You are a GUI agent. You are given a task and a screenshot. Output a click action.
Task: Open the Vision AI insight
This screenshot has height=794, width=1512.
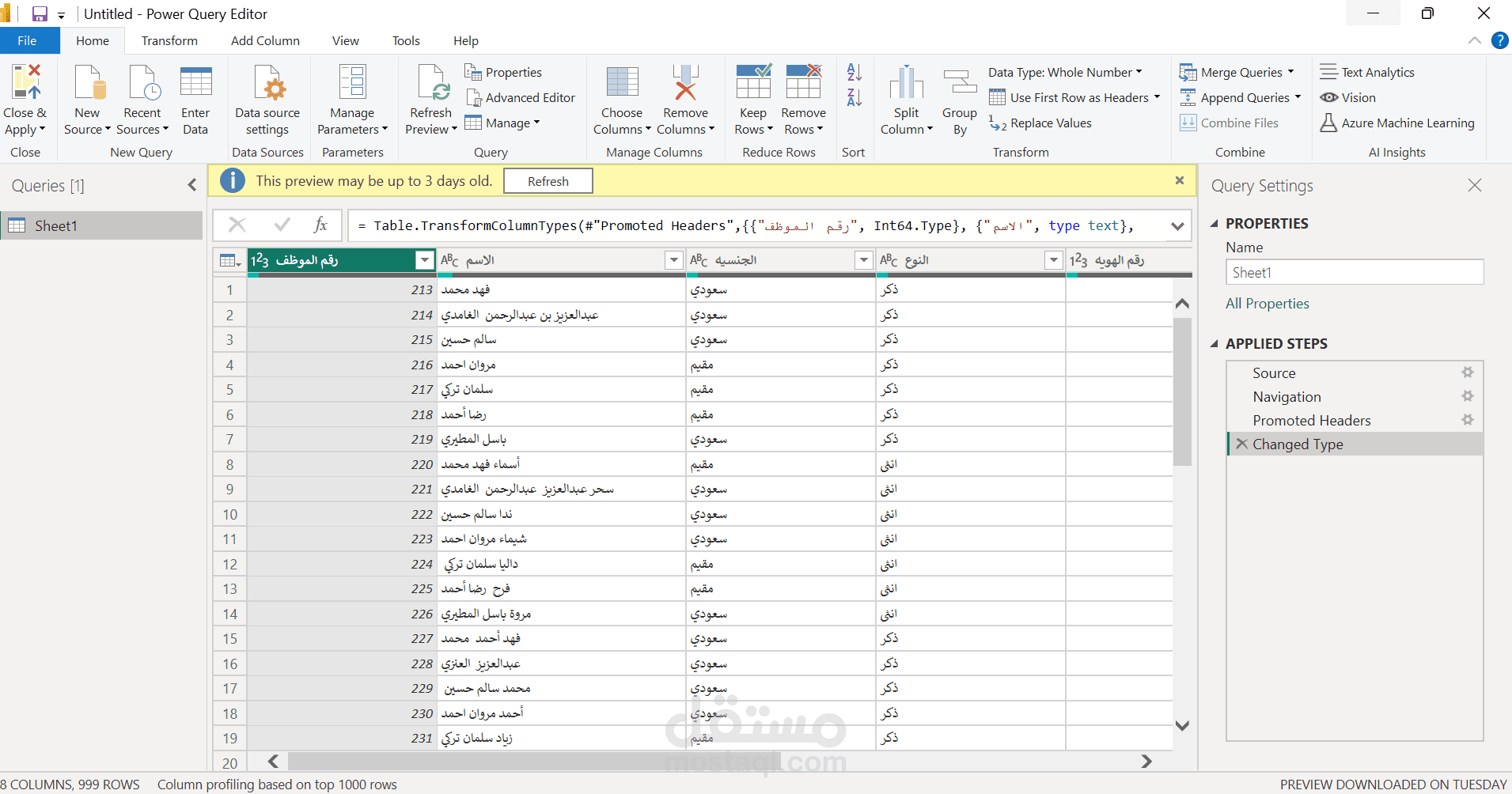(1348, 98)
